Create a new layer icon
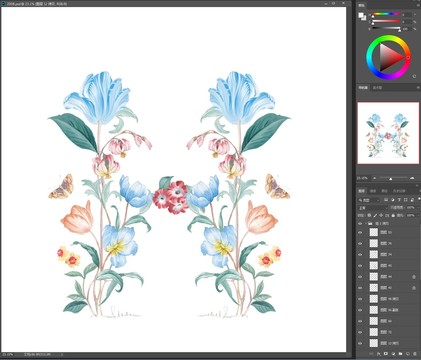The height and width of the screenshot is (360, 421). tap(408, 354)
